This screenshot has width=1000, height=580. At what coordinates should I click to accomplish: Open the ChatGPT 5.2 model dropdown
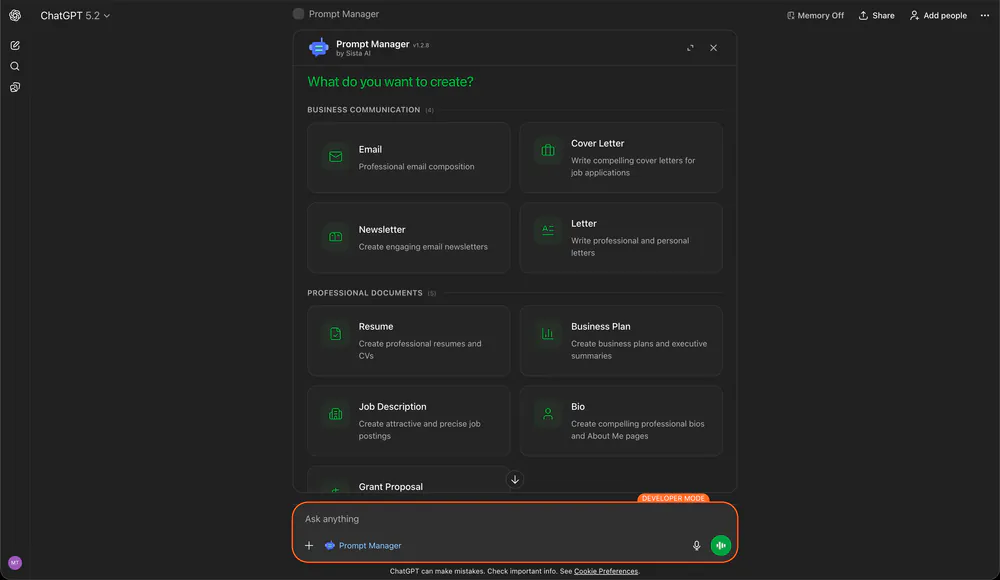(75, 15)
